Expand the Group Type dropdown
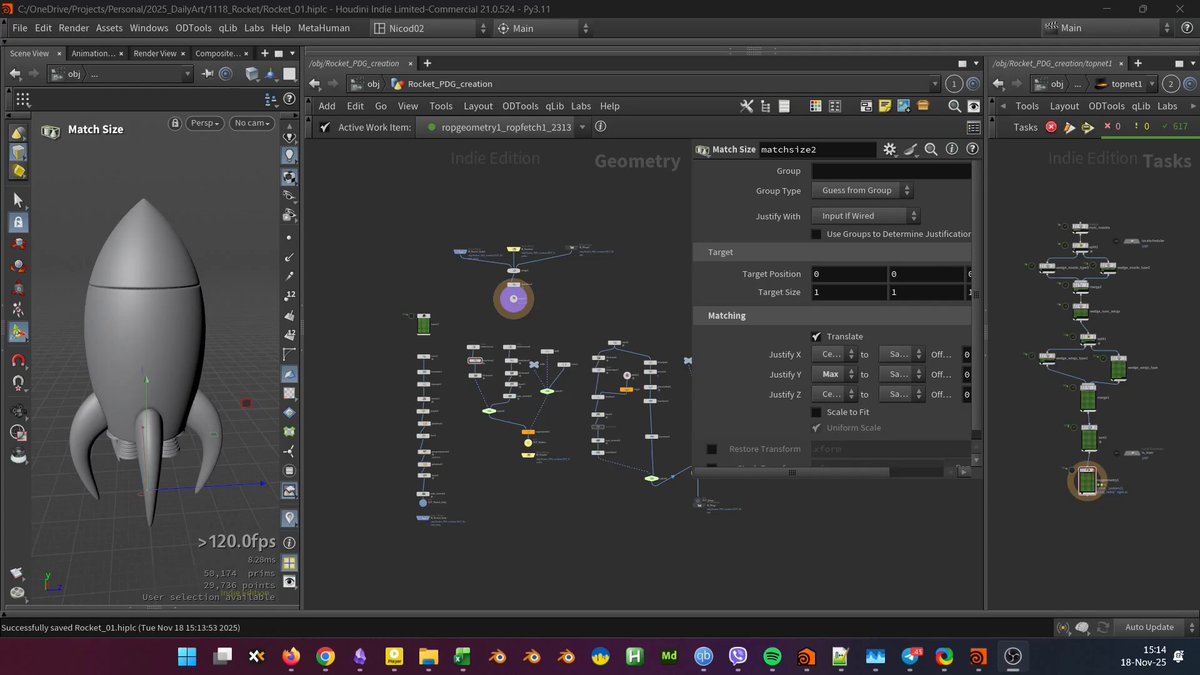The width and height of the screenshot is (1200, 675). click(862, 190)
